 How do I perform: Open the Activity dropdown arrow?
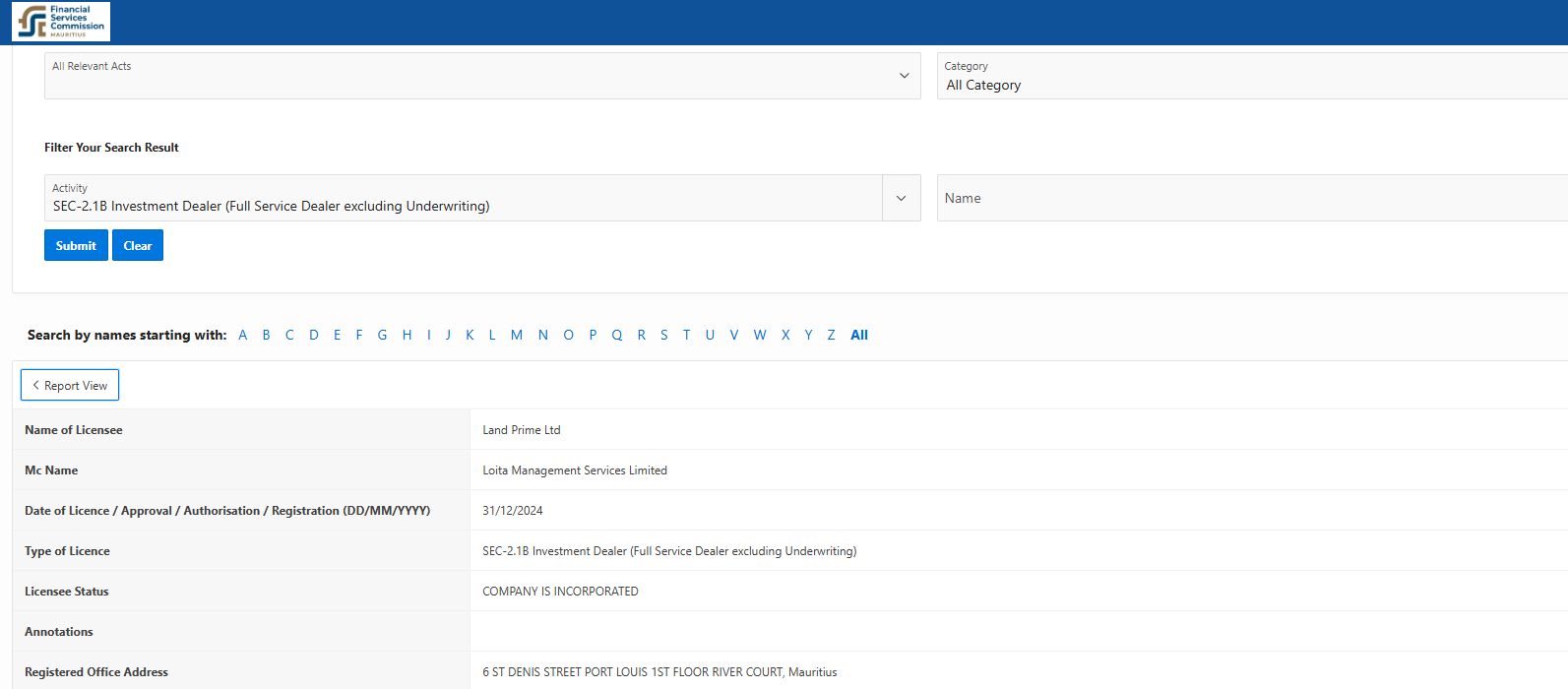[x=901, y=198]
